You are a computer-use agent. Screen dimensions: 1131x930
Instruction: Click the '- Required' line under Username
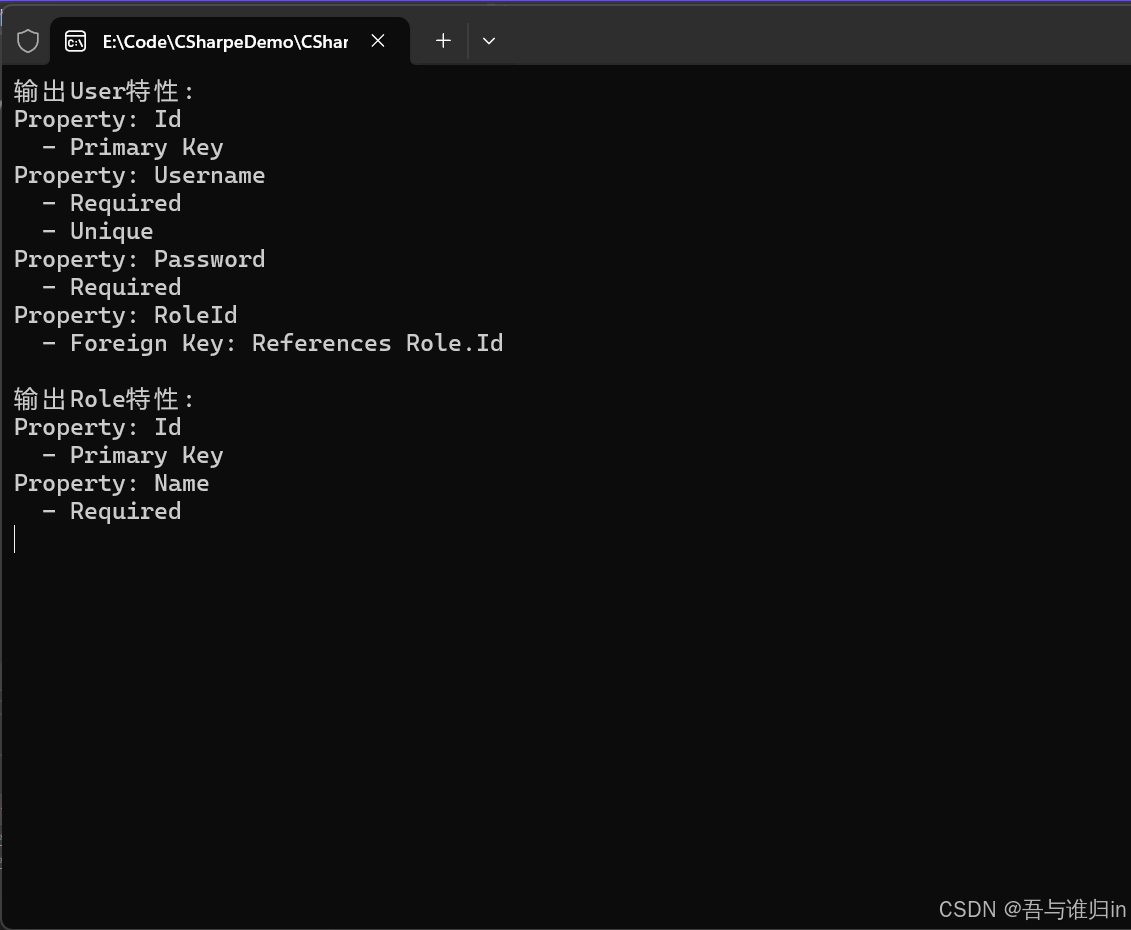point(111,203)
